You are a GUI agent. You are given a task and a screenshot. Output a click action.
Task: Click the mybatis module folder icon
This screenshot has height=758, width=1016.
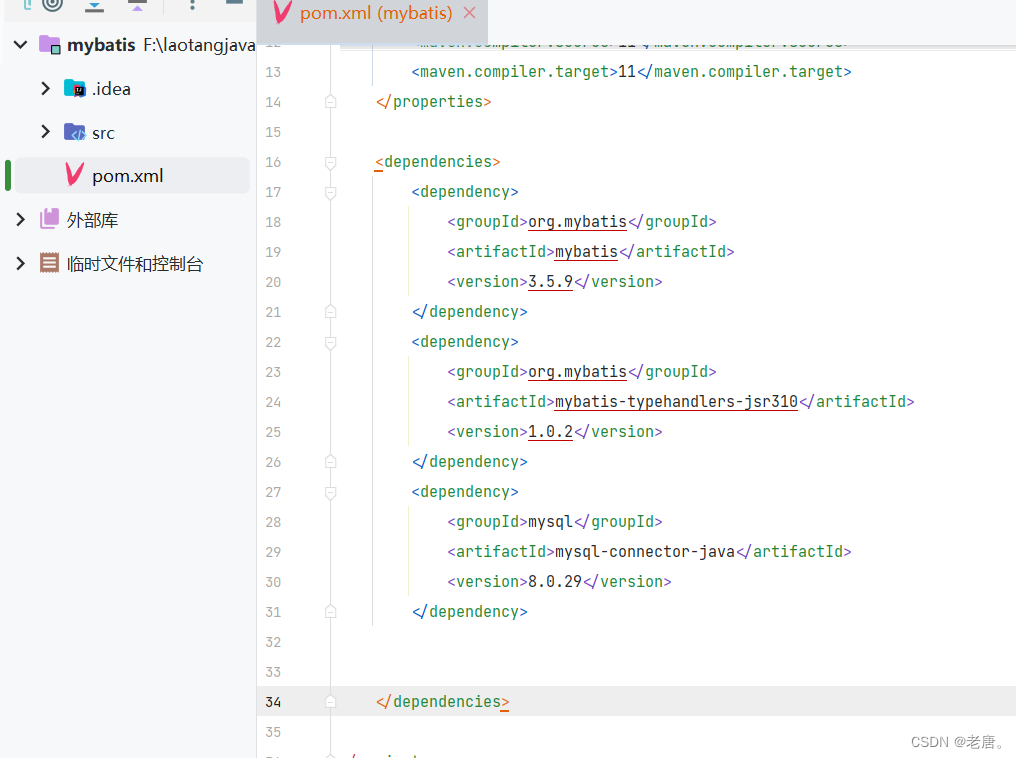point(50,45)
